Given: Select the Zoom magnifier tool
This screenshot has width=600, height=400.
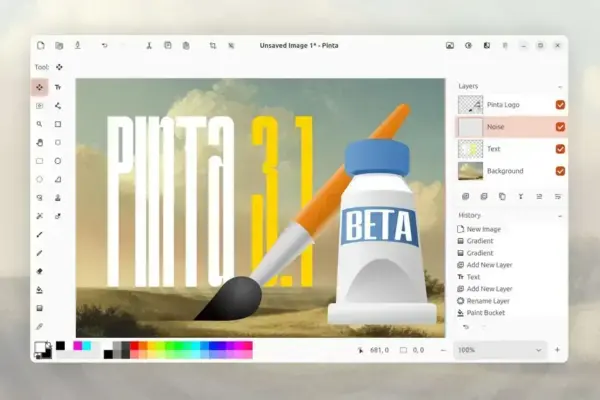Looking at the screenshot, I should pyautogui.click(x=39, y=124).
